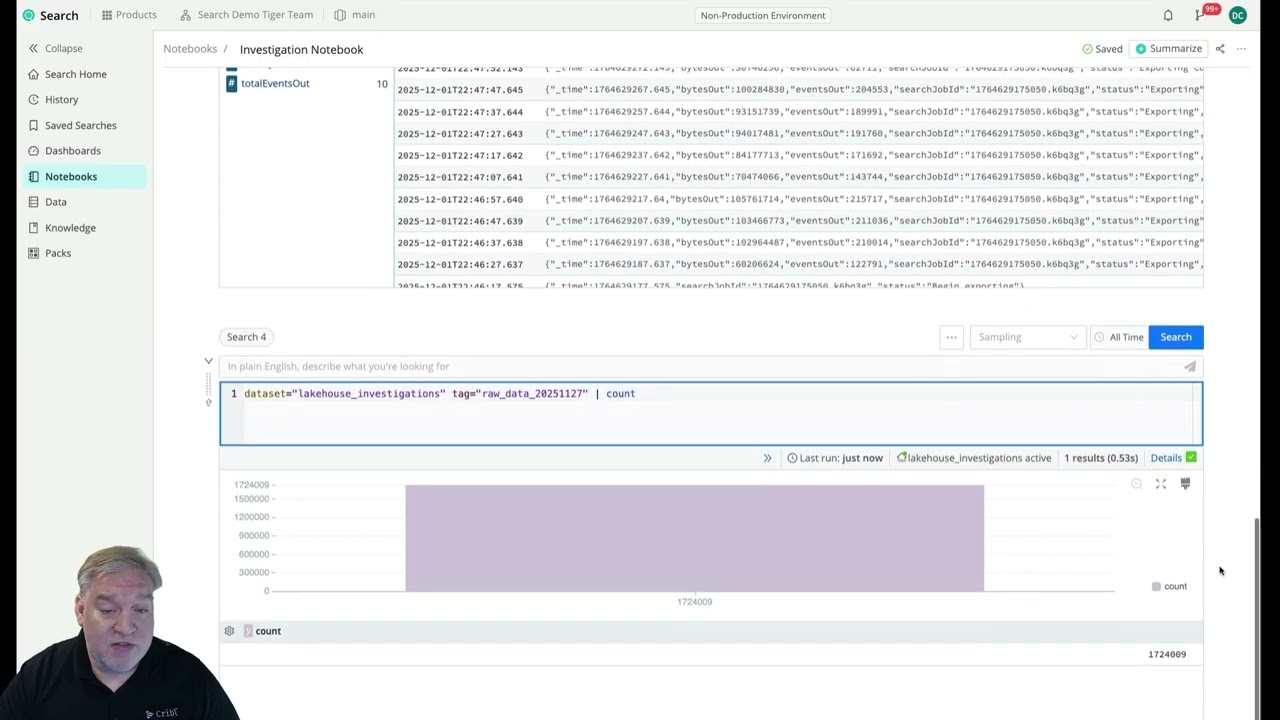Open the DC user avatar menu
1280x720 pixels.
pyautogui.click(x=1238, y=15)
